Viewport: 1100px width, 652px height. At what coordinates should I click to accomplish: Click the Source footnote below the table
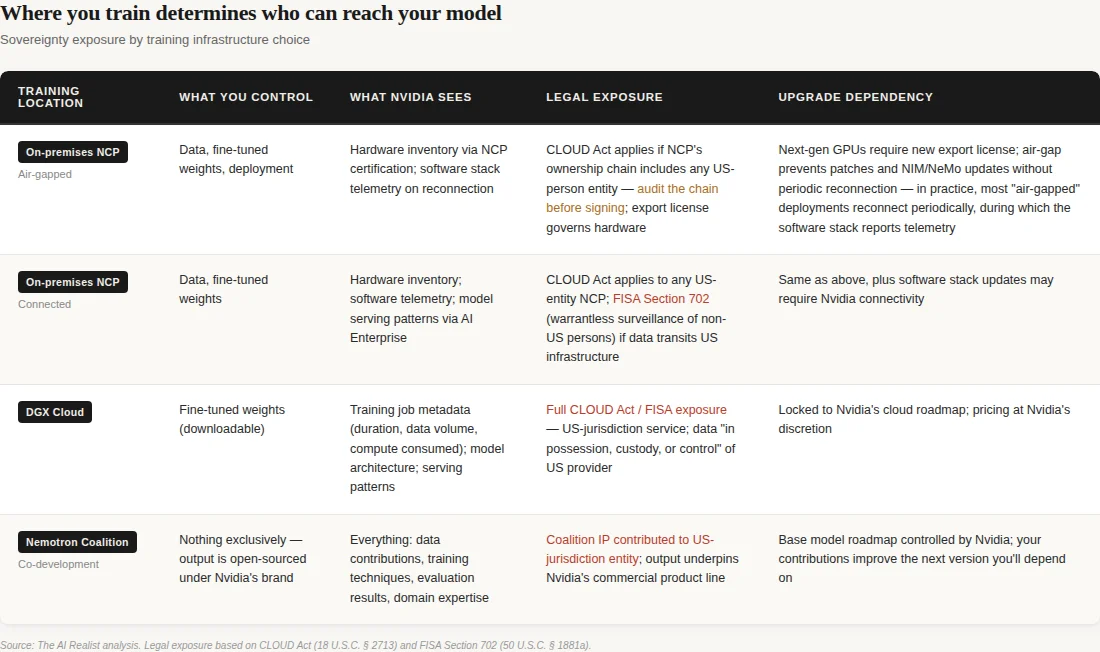[296, 645]
